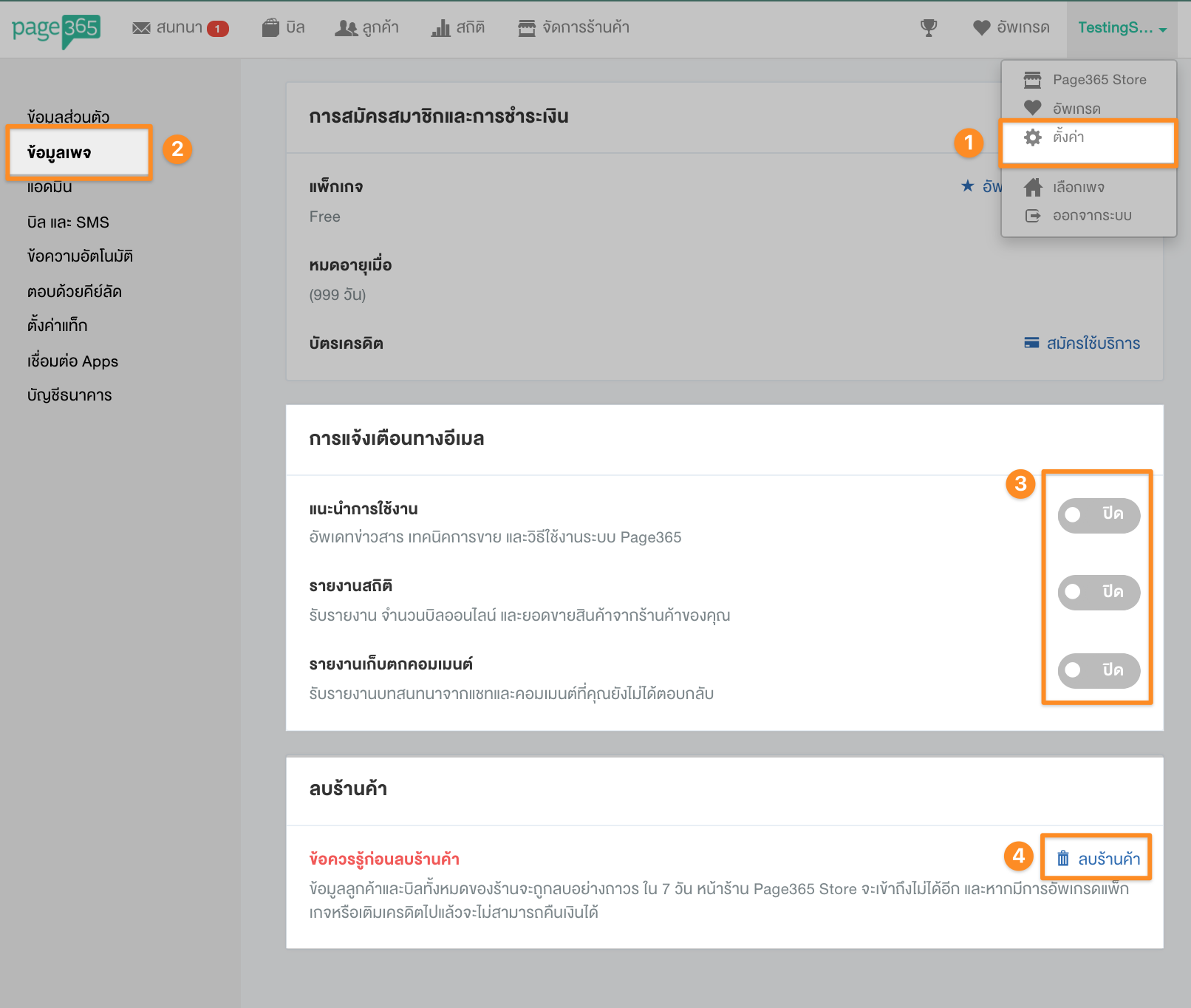Click the Page365 logo
Image resolution: width=1191 pixels, height=1008 pixels.
(x=56, y=30)
